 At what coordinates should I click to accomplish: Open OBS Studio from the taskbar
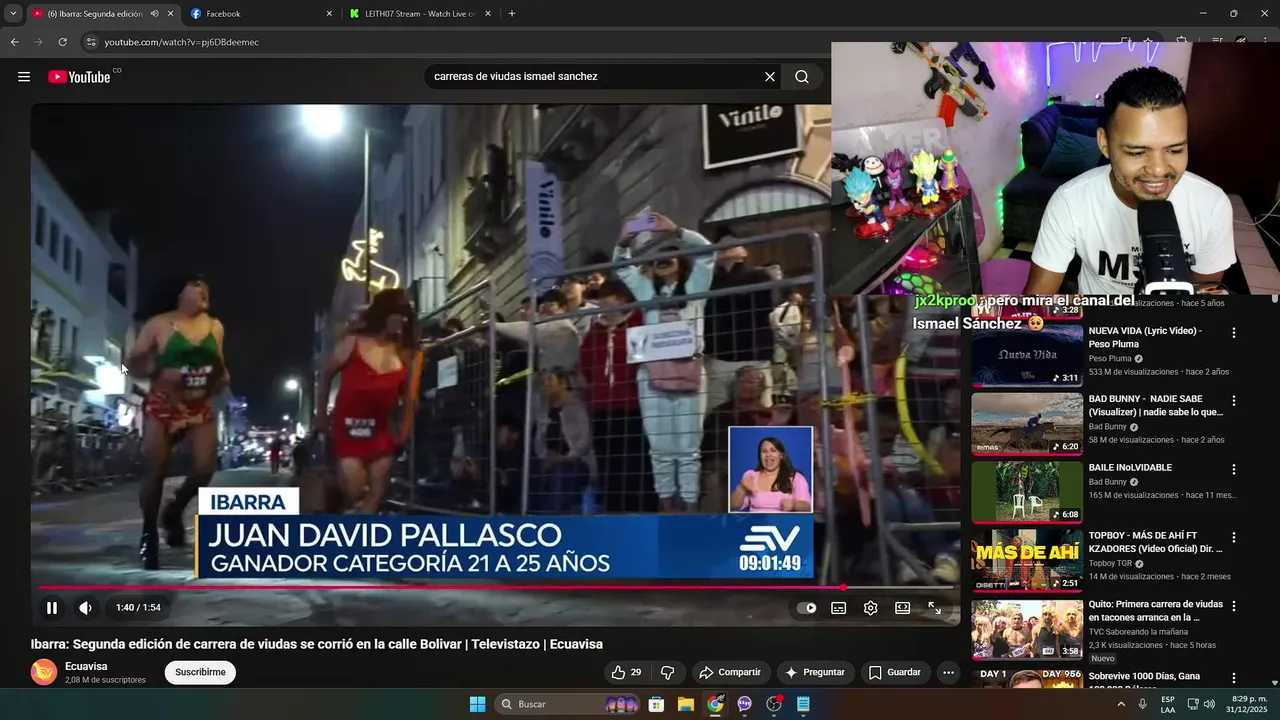pos(774,704)
